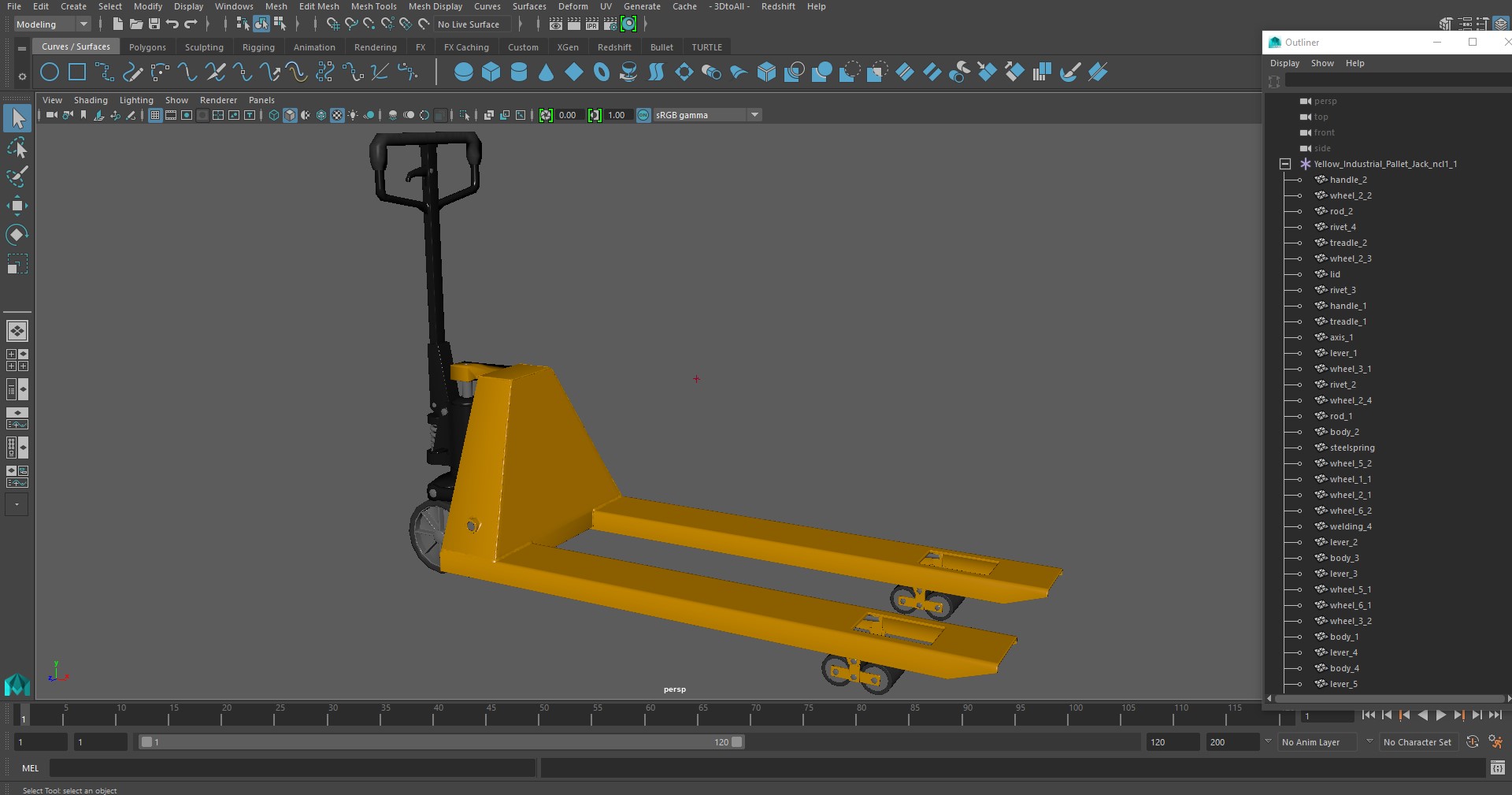Click the Loft surface shelf icon
The width and height of the screenshot is (1512, 795).
pyautogui.click(x=656, y=72)
